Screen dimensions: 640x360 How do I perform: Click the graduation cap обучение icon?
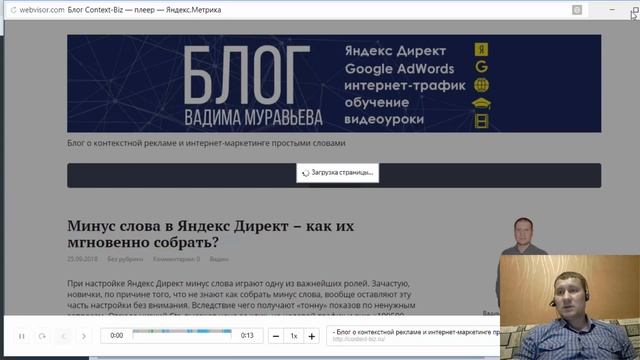click(x=482, y=103)
